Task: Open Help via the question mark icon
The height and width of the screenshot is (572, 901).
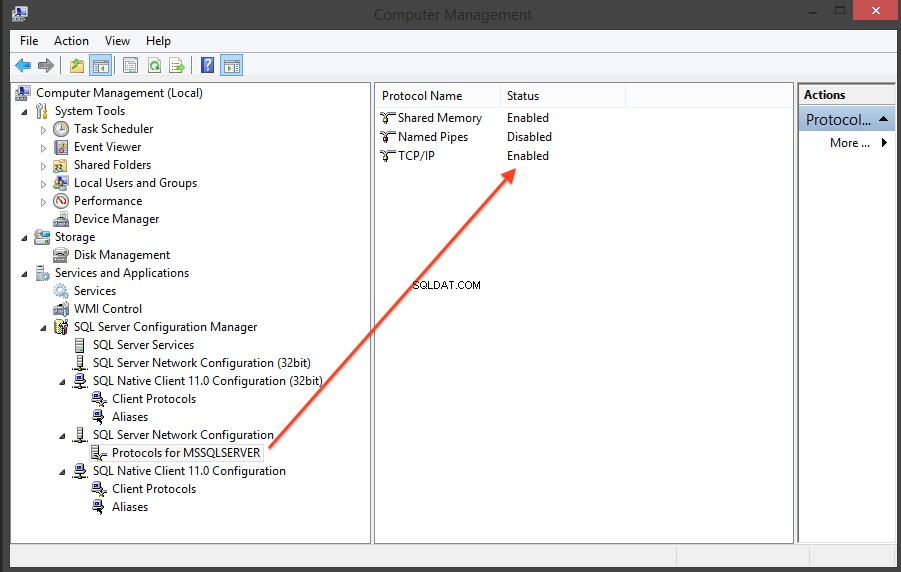Action: [x=207, y=65]
